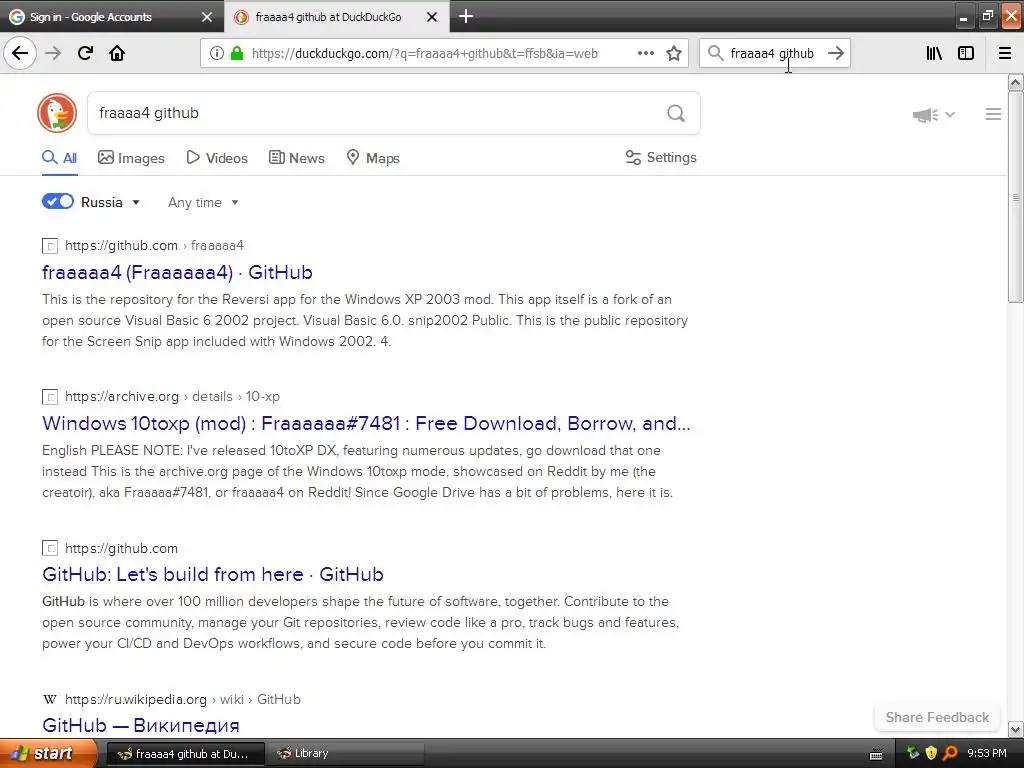Switch to Sign in - Google Accounts tab
1024x768 pixels.
111,17
